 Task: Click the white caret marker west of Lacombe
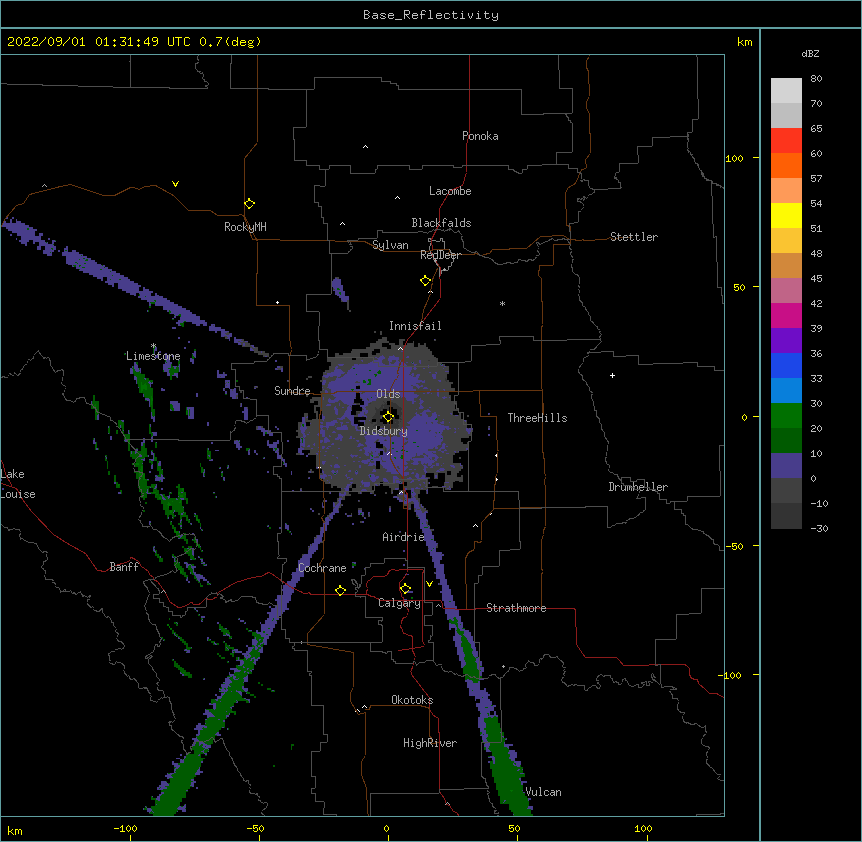click(x=397, y=197)
